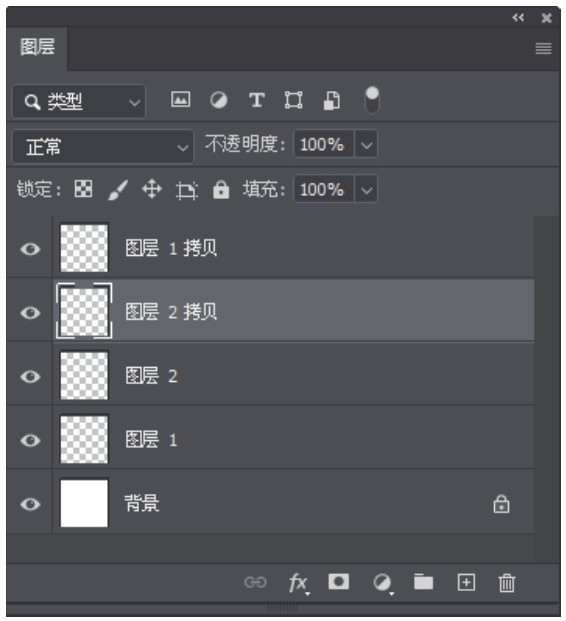
Task: Expand the 不透明度 opacity dropdown arrow
Action: pos(366,145)
